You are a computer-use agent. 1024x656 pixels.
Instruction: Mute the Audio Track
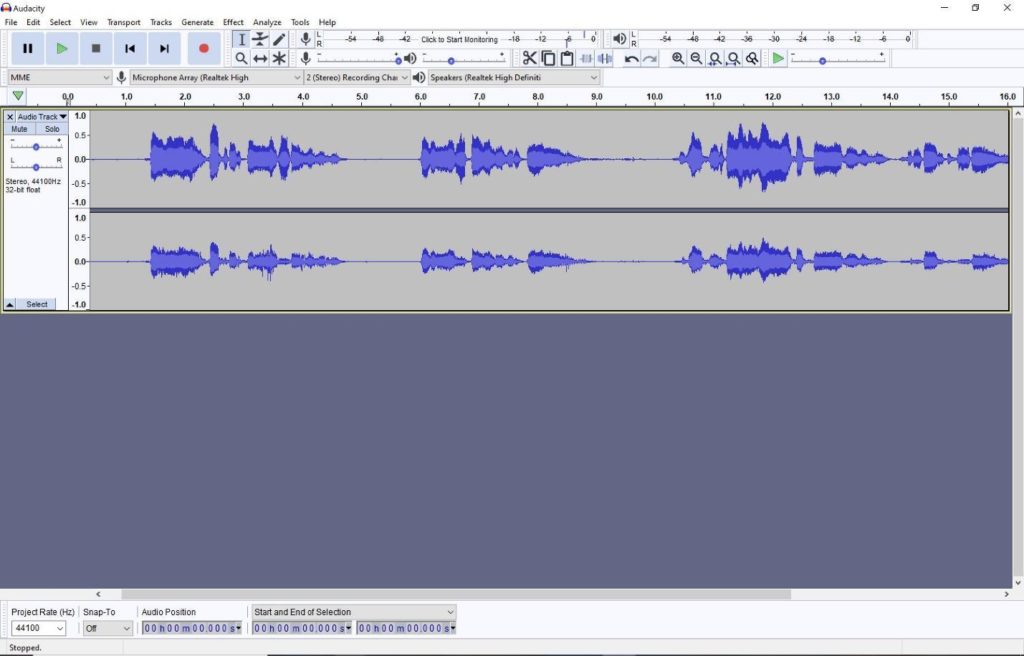pyautogui.click(x=19, y=128)
